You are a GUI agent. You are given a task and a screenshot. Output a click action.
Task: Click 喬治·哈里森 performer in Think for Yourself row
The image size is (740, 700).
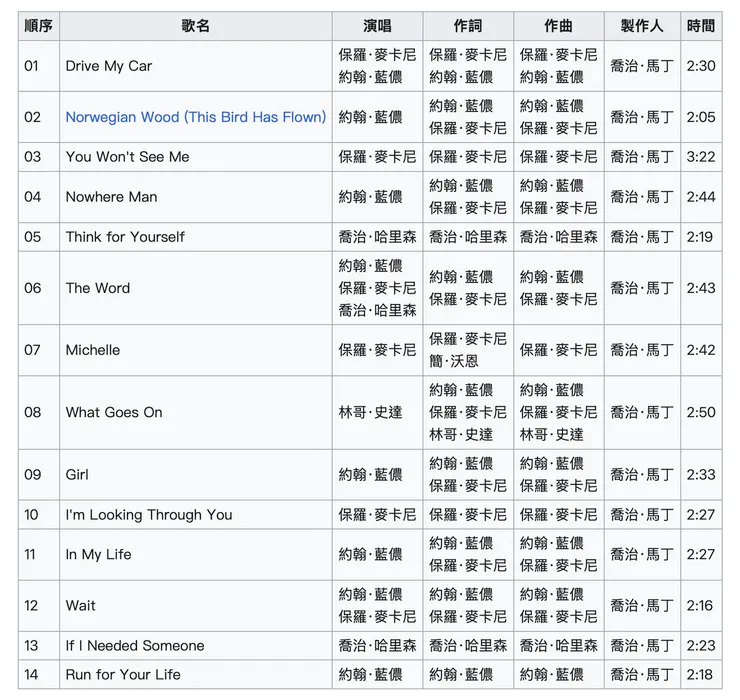pos(377,237)
